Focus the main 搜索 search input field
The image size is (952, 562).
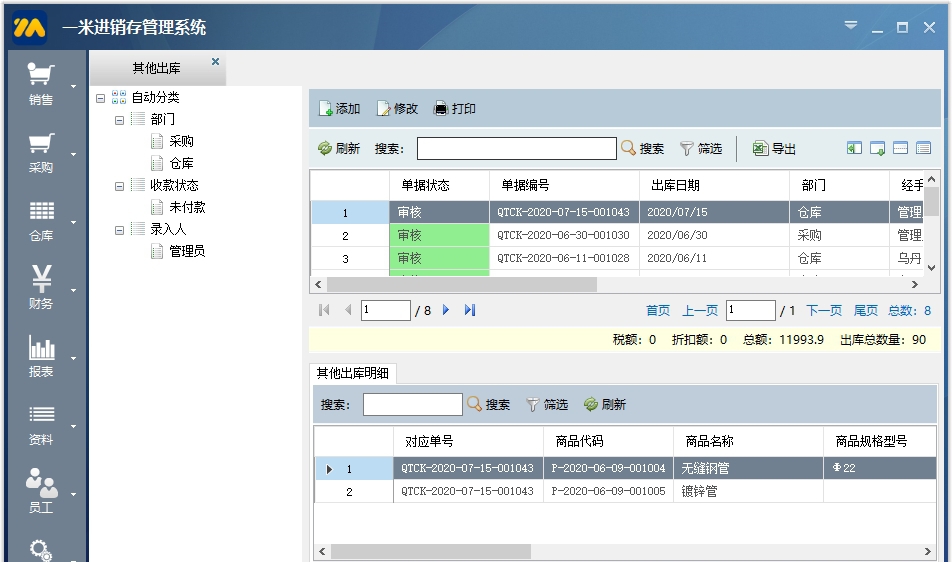click(516, 149)
